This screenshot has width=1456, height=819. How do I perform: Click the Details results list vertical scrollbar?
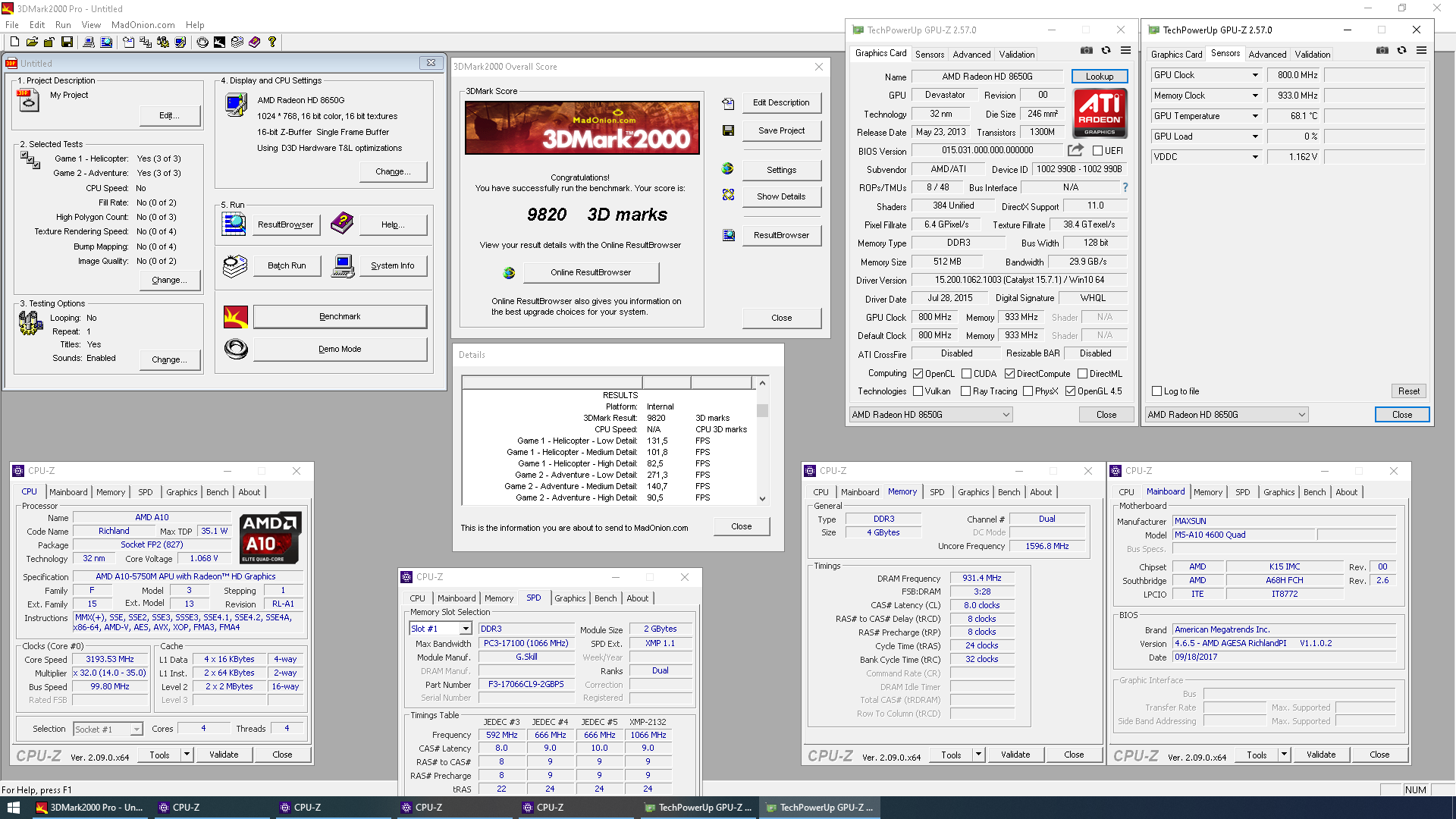(763, 441)
